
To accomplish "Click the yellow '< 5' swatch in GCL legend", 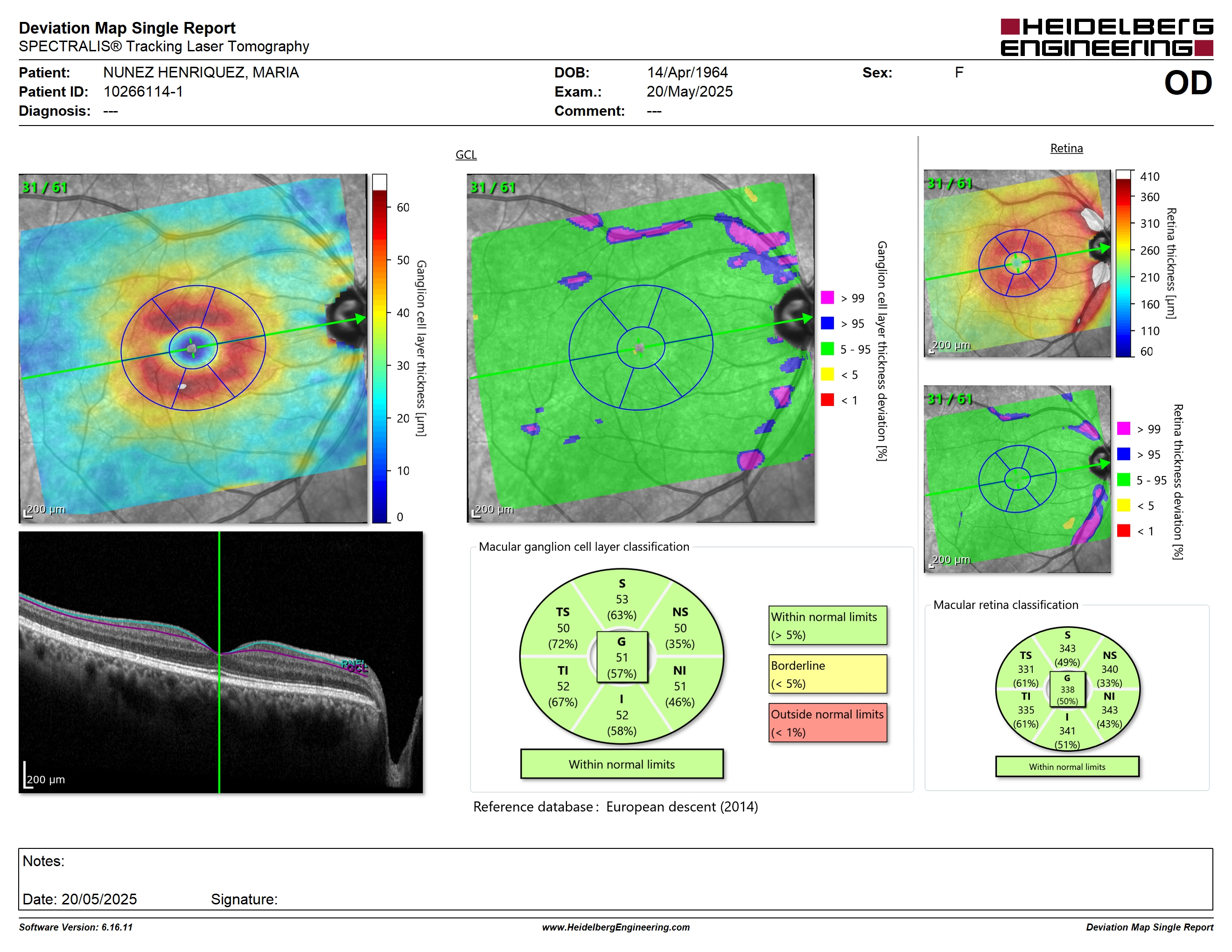I will pos(827,374).
